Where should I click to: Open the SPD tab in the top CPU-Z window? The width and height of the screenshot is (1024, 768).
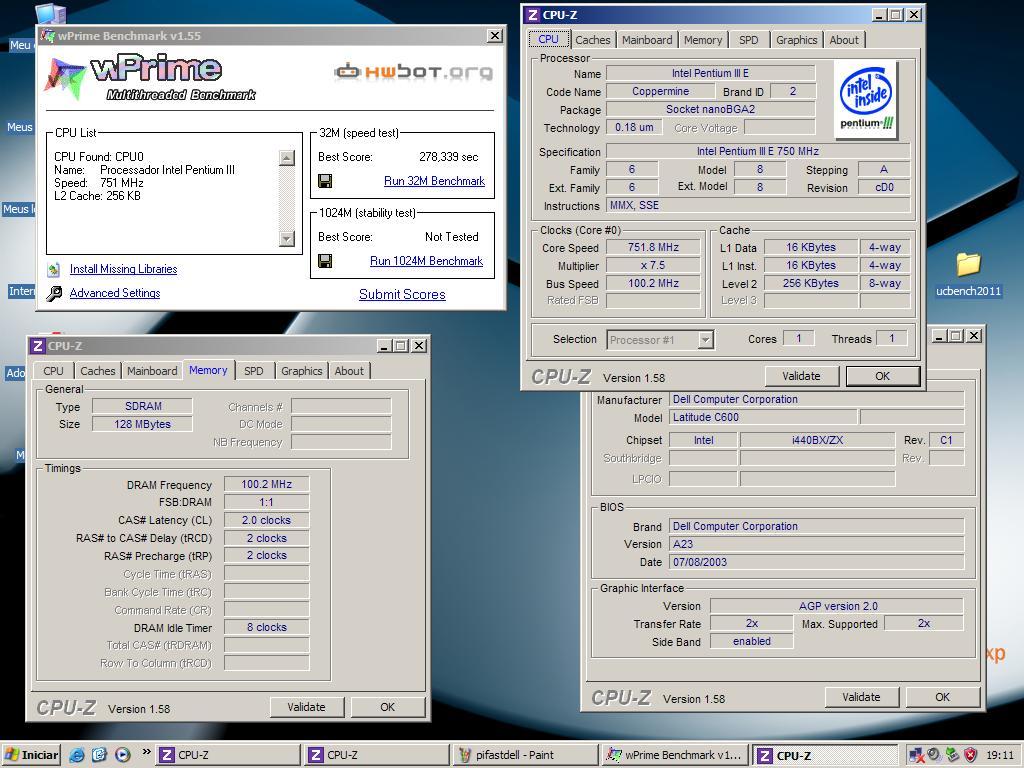748,40
